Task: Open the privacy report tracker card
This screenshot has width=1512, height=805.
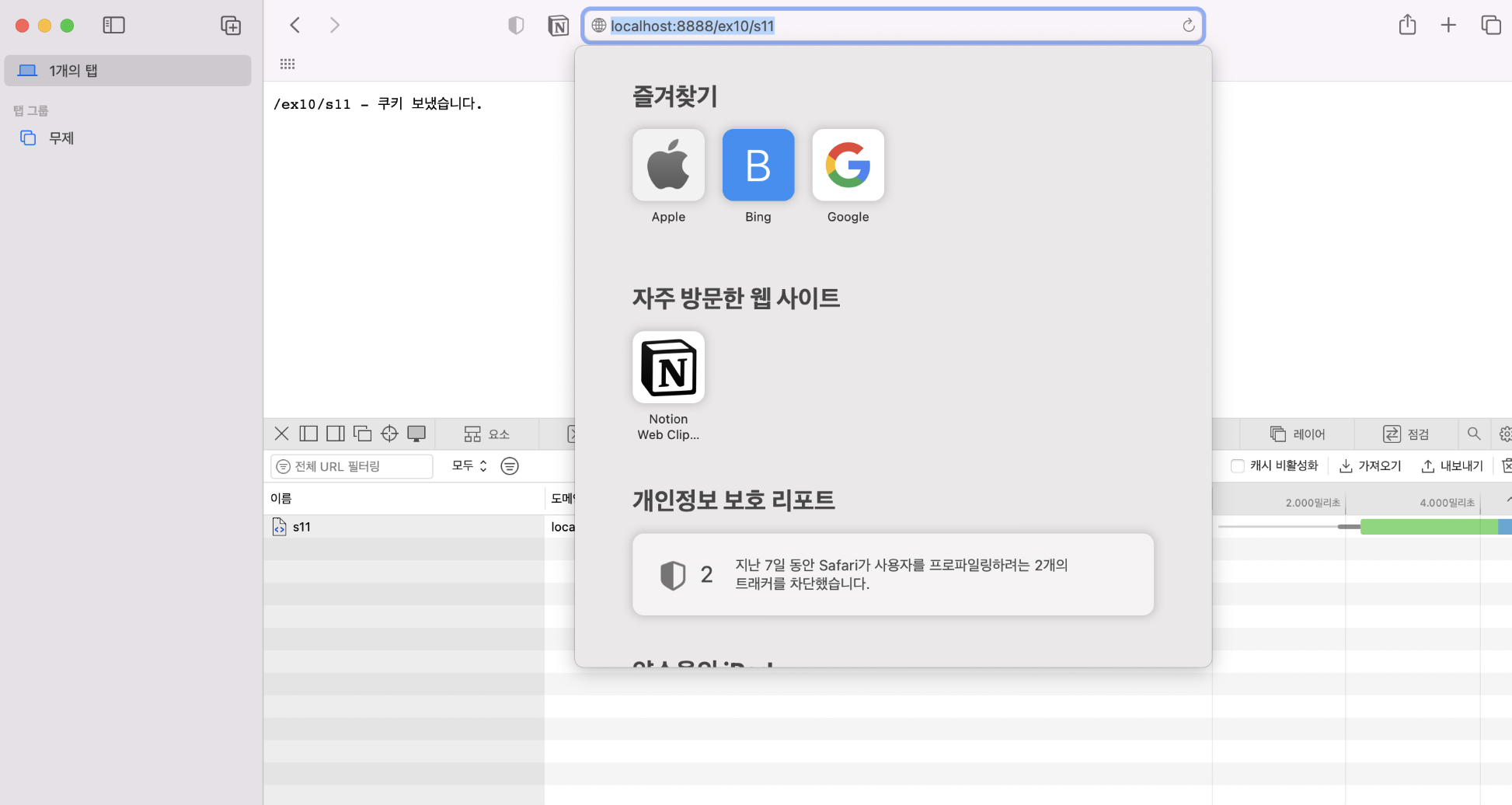Action: [x=893, y=574]
